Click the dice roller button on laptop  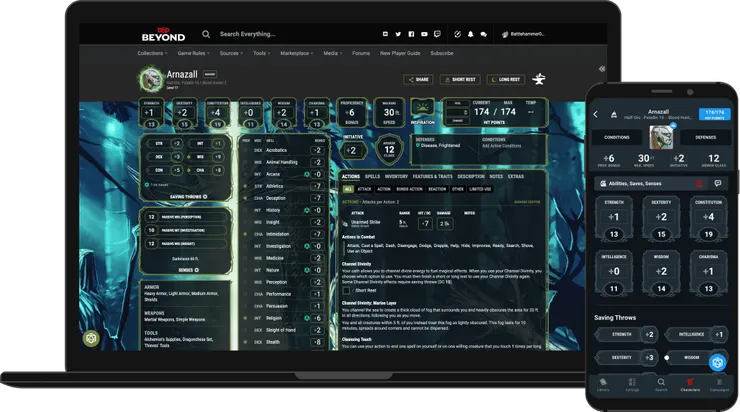(91, 338)
